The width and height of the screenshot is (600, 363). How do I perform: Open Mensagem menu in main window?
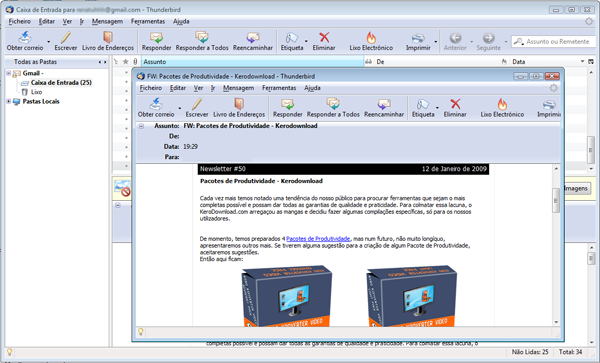[107, 21]
